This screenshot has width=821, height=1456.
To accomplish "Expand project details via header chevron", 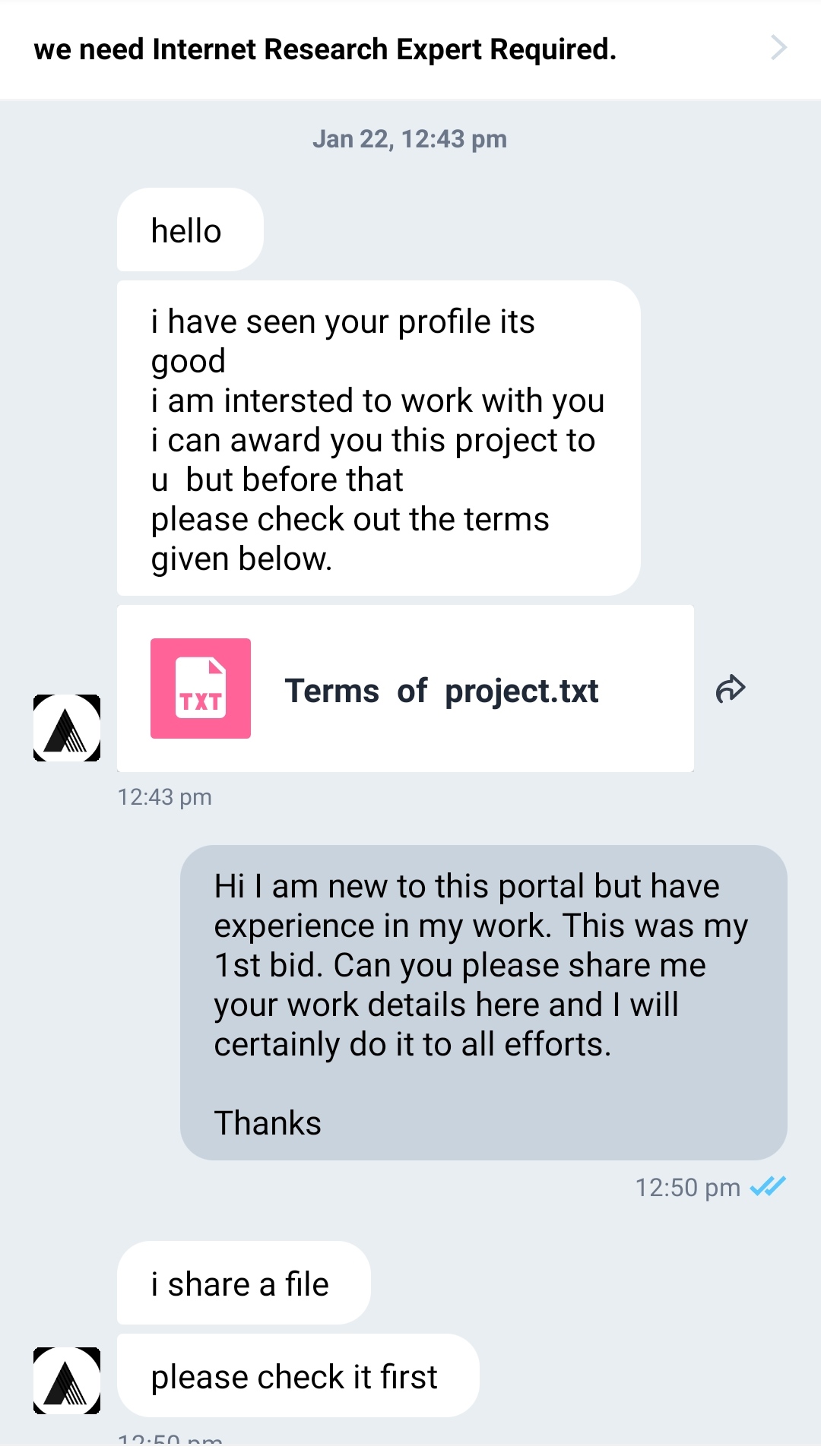I will pos(778,48).
